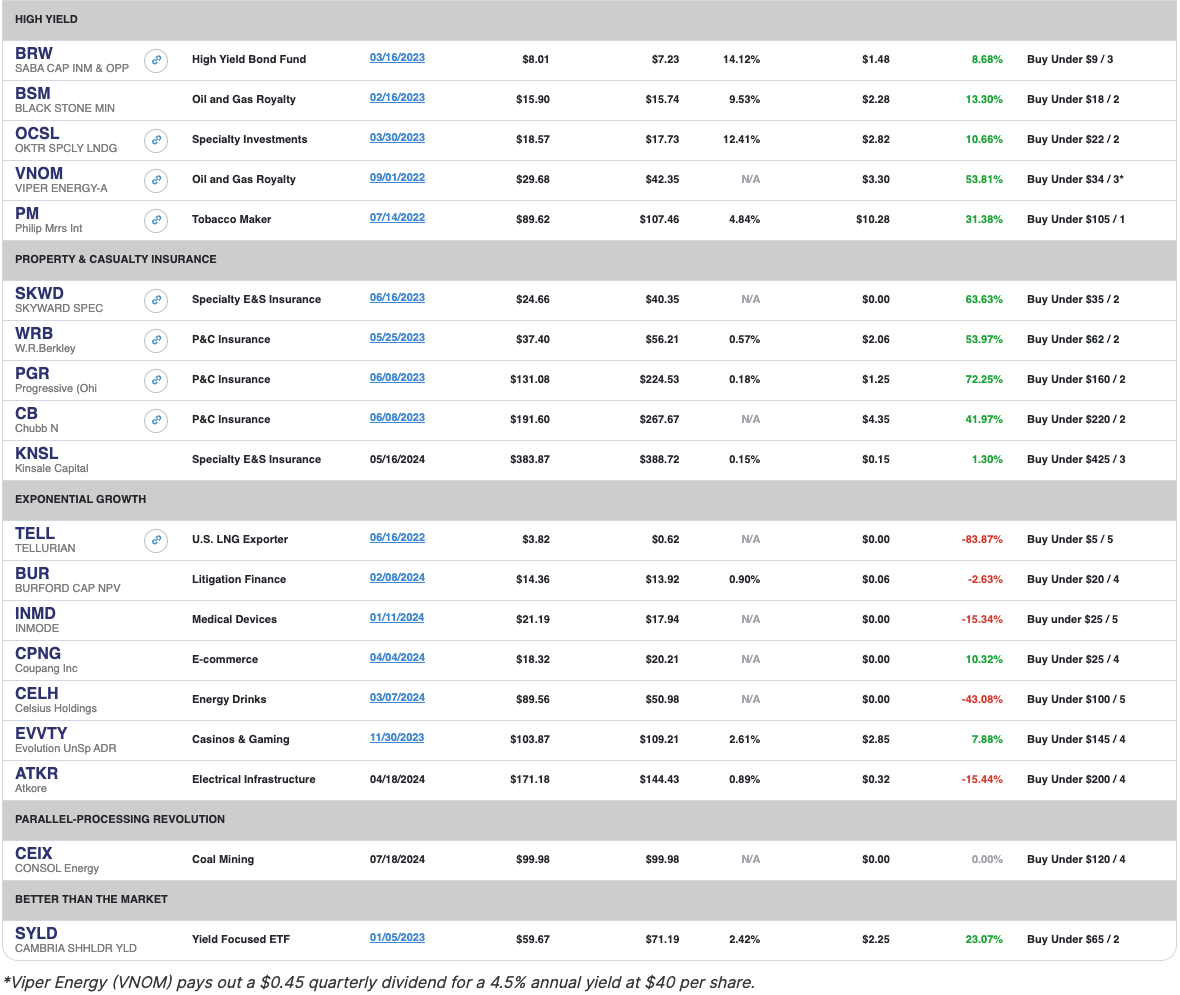Screen dimensions: 1180x995
Task: Open the 03/16/2023 date link for BRW
Action: point(397,57)
